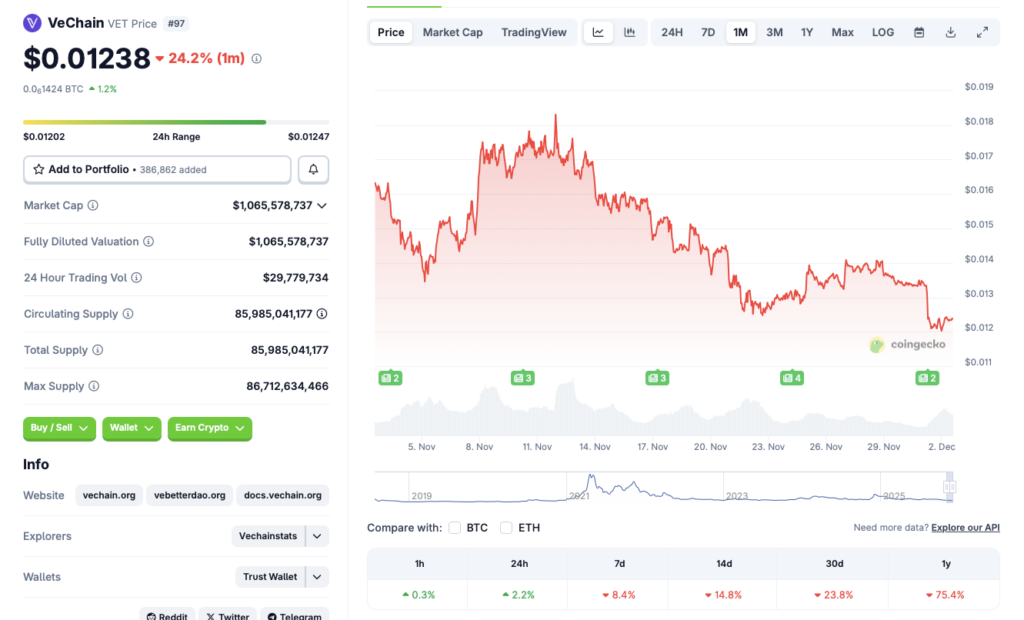
Task: Open the Circulating Supply info icon
Action: tap(126, 313)
